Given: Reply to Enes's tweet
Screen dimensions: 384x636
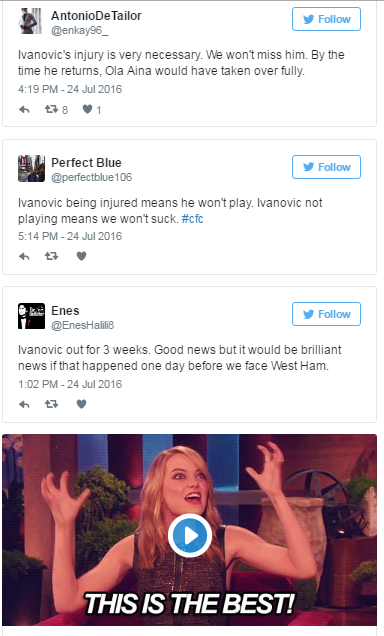Looking at the screenshot, I should tap(24, 404).
